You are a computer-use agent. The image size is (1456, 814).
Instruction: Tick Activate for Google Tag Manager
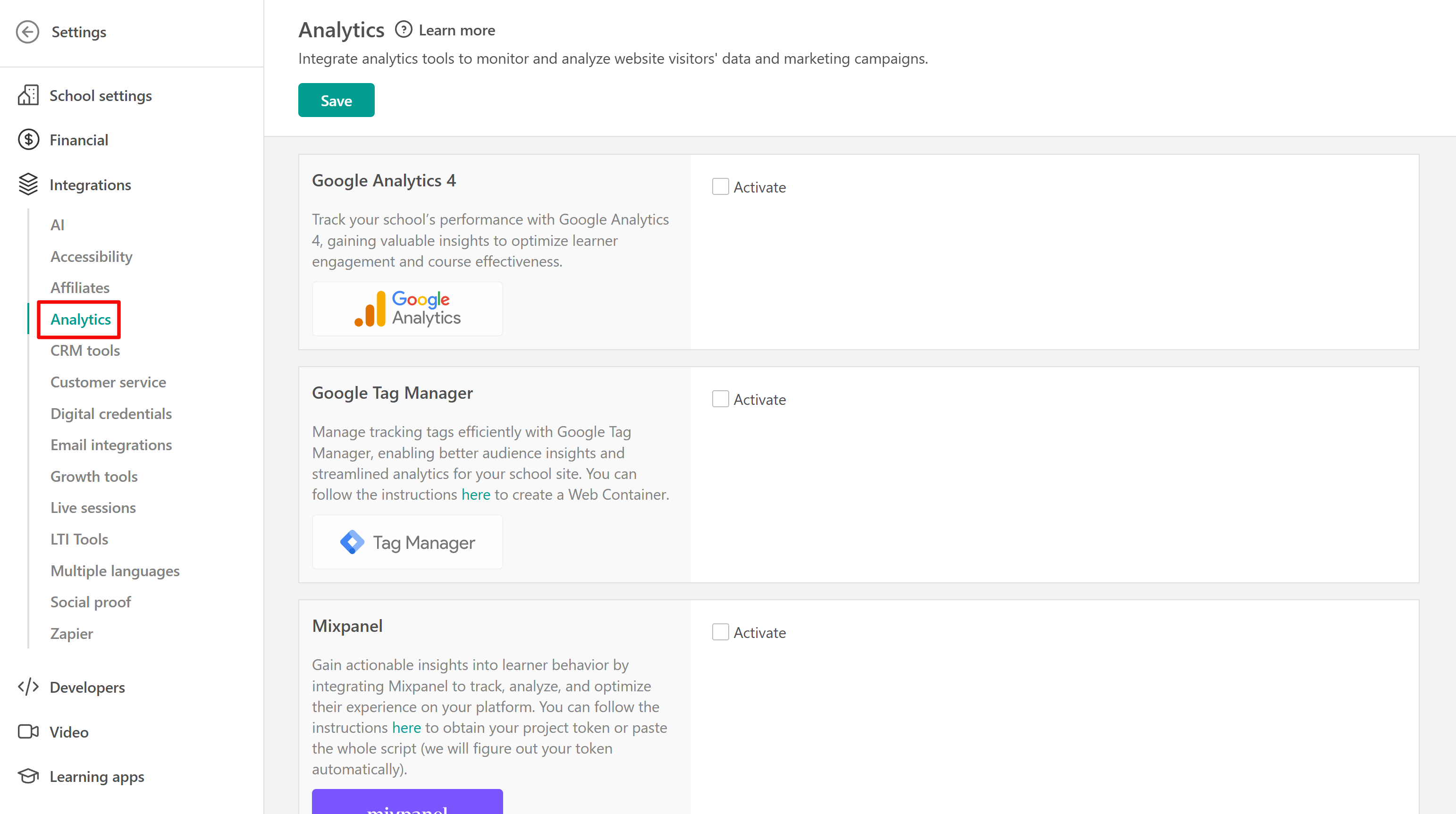point(720,399)
